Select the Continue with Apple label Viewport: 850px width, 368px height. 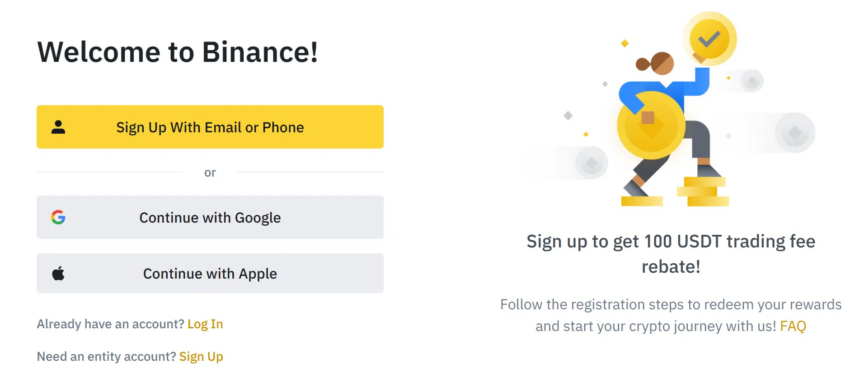click(x=210, y=274)
